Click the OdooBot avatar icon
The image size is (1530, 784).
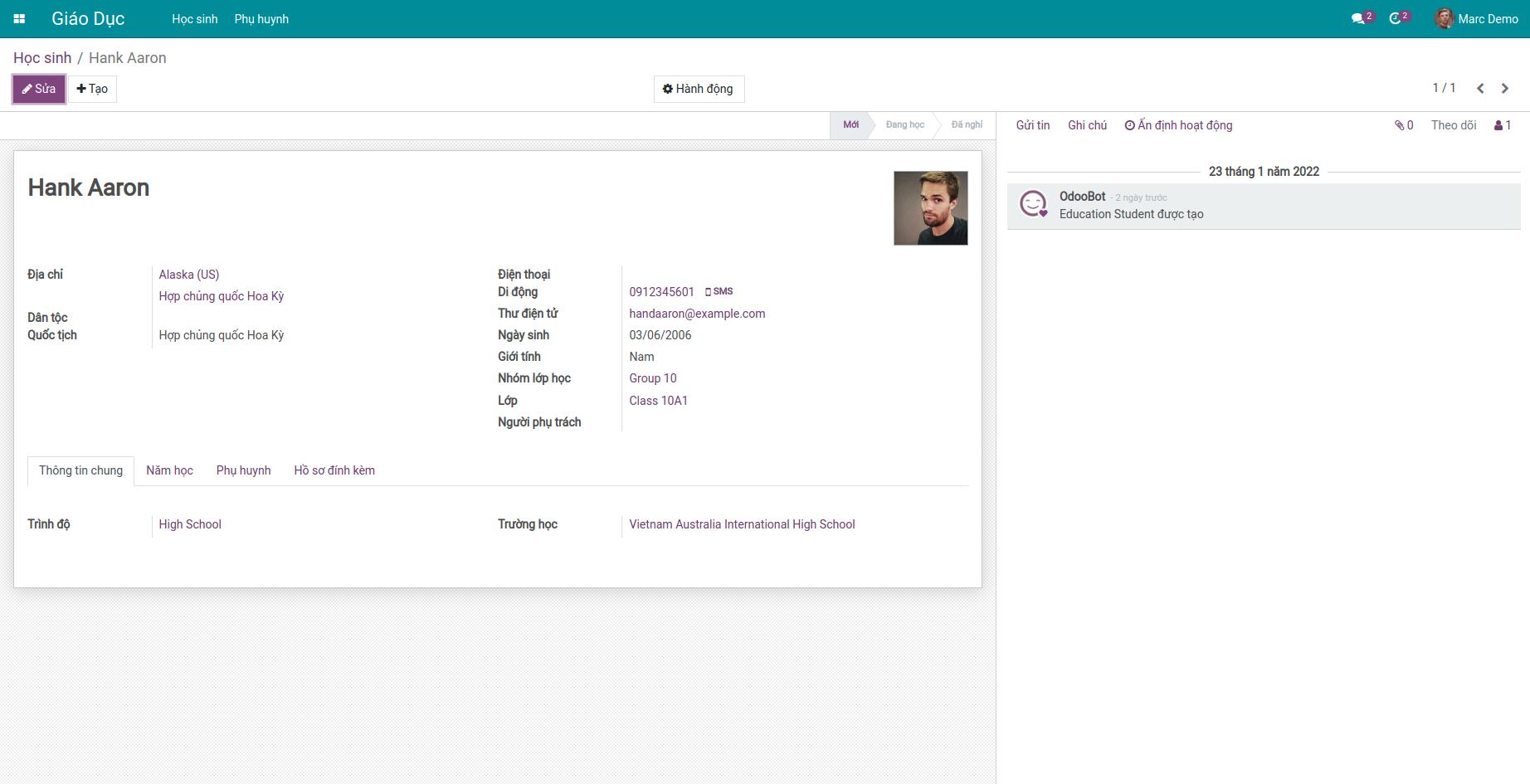[1033, 203]
